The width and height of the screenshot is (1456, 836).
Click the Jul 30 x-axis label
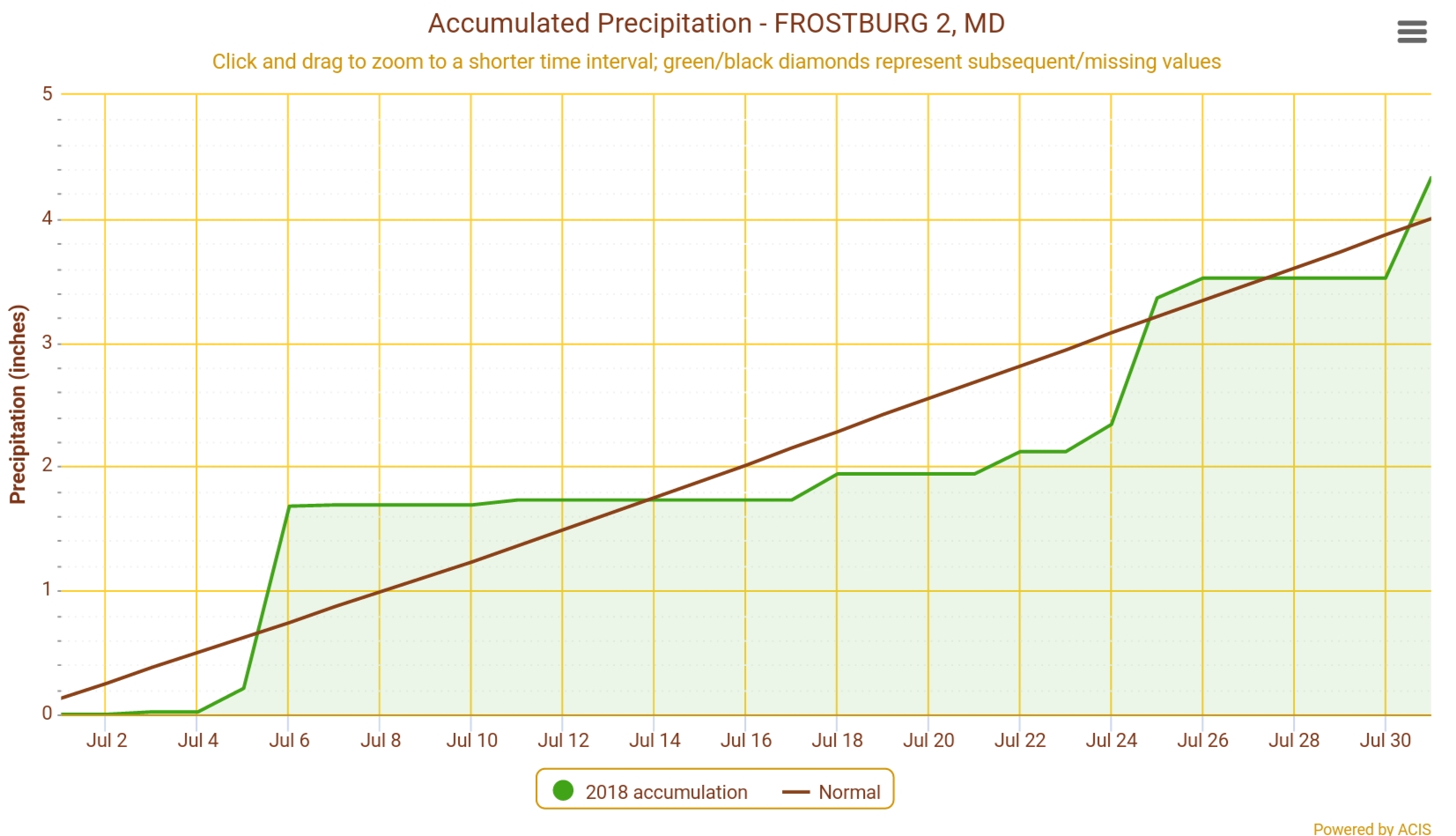[1385, 740]
